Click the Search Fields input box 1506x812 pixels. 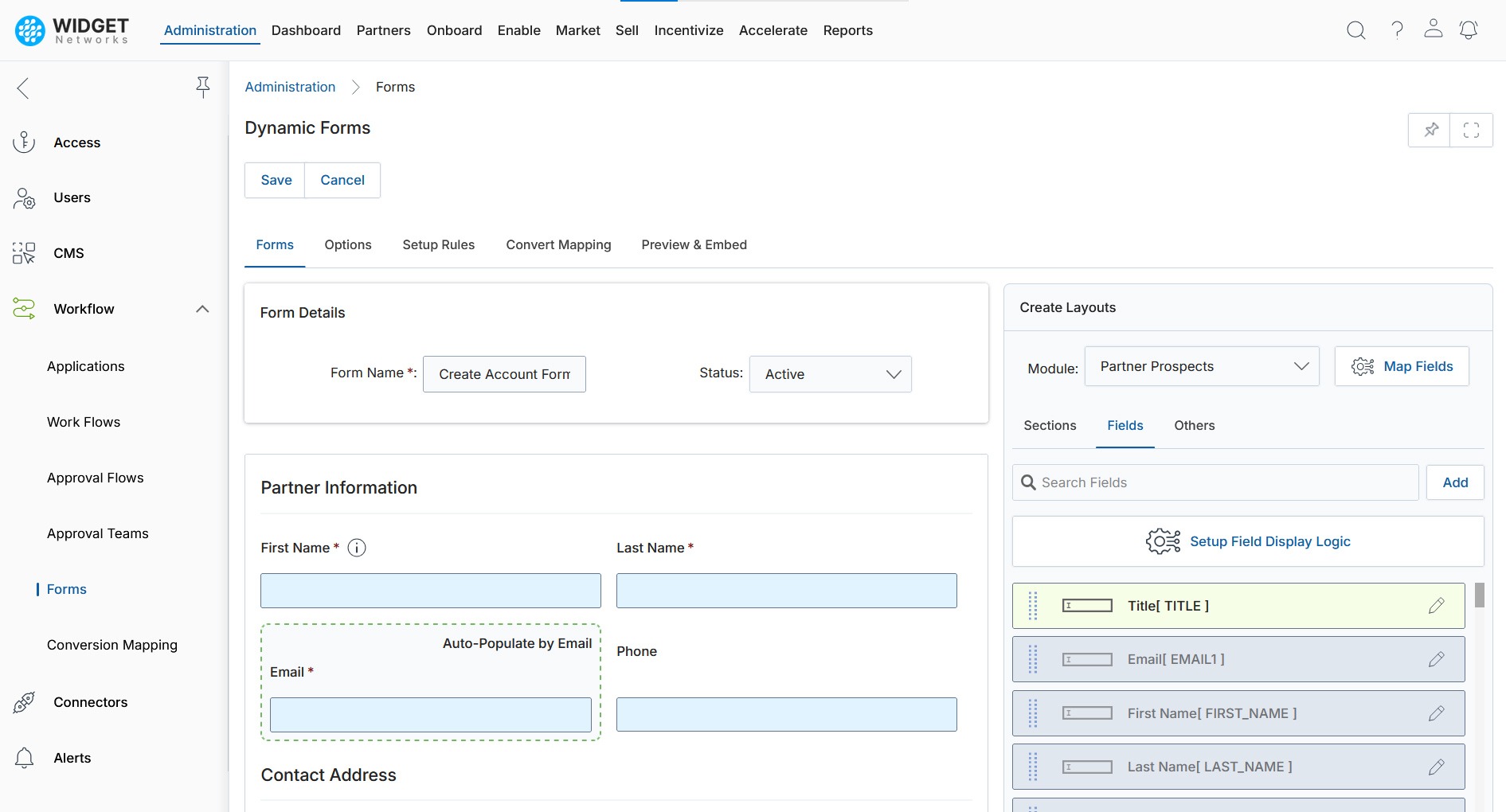point(1215,482)
